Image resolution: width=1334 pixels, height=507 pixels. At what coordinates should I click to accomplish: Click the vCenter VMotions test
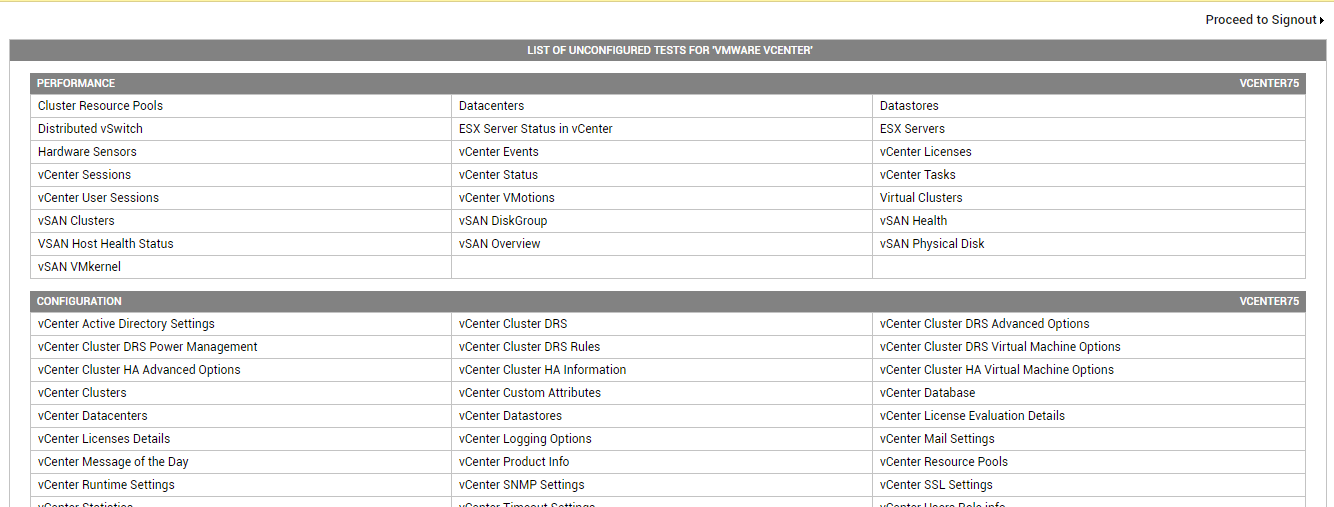(x=506, y=198)
